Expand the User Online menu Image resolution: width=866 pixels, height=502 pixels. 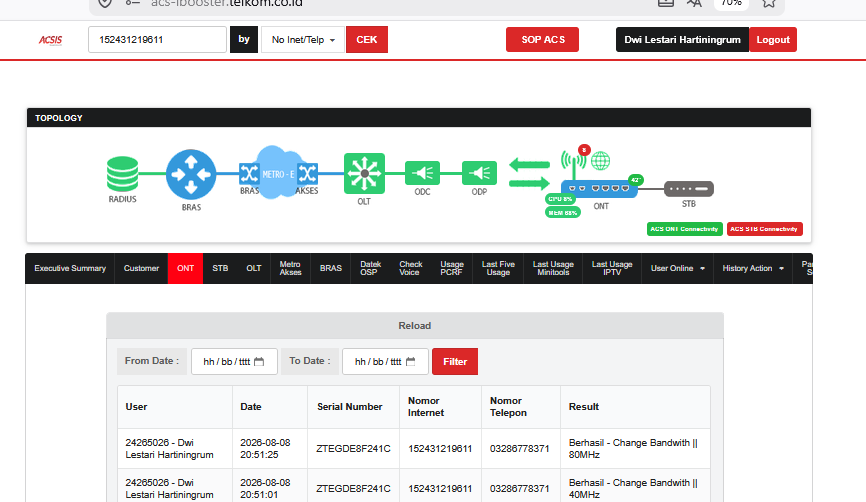677,268
